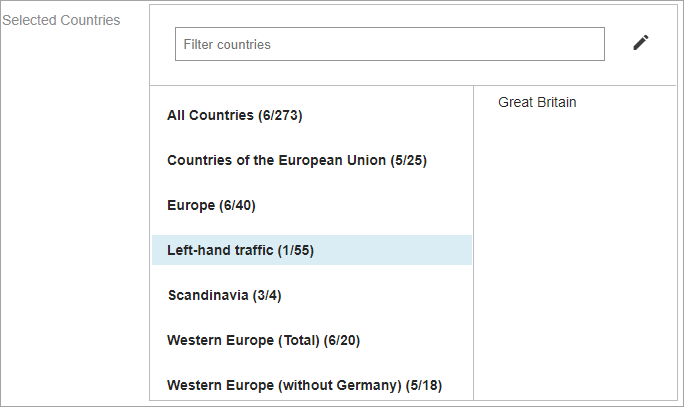The height and width of the screenshot is (407, 684).
Task: Select the group with 1 of 55 selected
Action: pyautogui.click(x=241, y=250)
